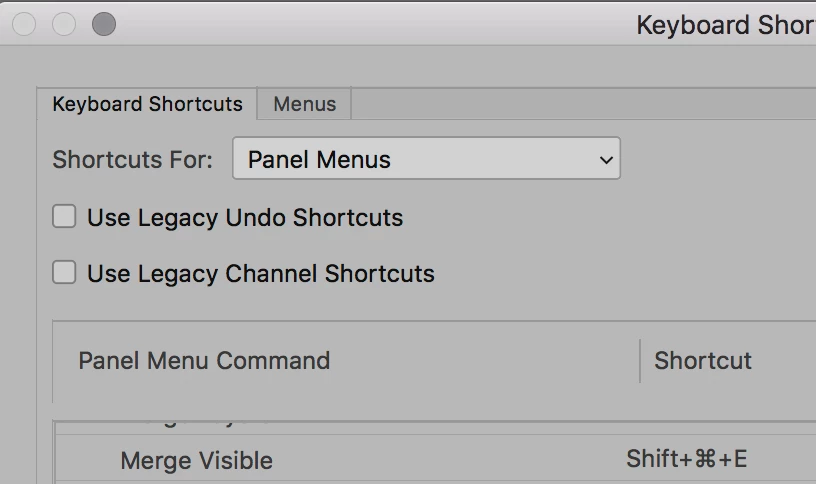Switch to the Menus tab
The height and width of the screenshot is (484, 816).
304,104
